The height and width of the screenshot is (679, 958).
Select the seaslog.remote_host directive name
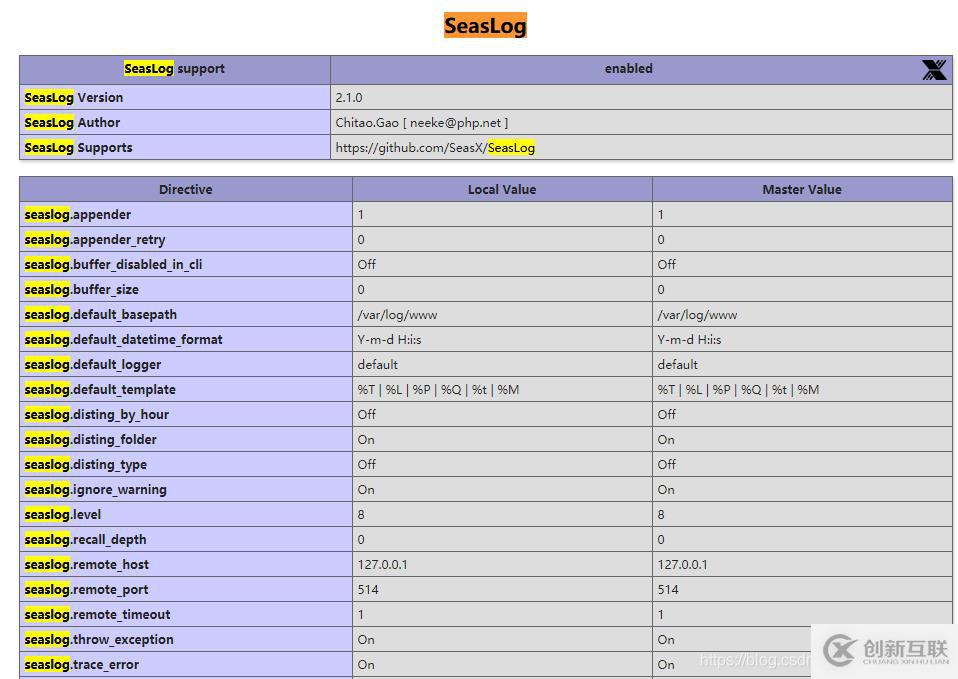coord(87,565)
